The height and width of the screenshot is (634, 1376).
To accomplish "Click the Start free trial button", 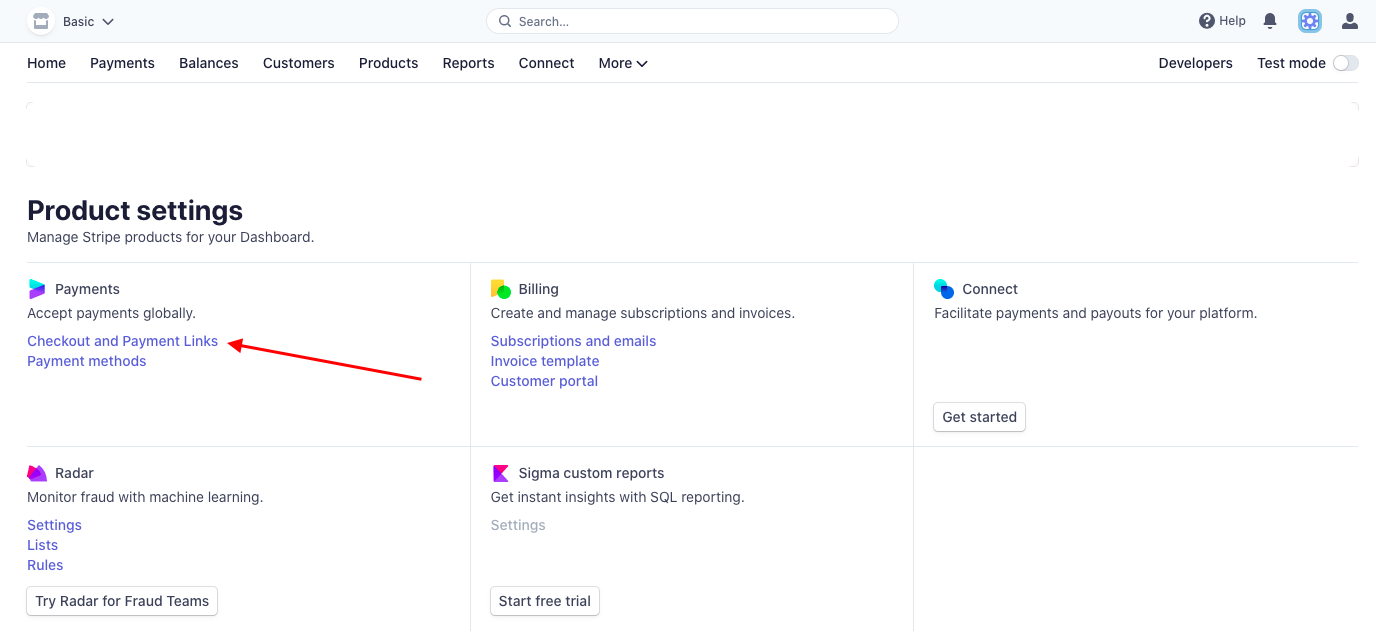I will pyautogui.click(x=544, y=601).
